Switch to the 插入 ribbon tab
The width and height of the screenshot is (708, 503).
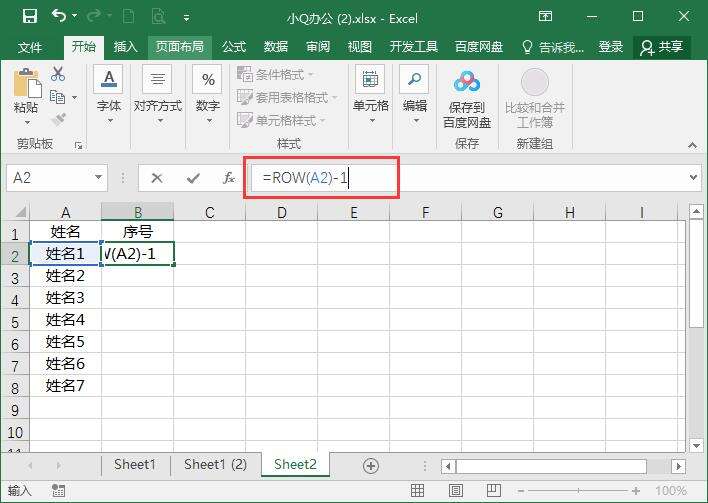[126, 47]
